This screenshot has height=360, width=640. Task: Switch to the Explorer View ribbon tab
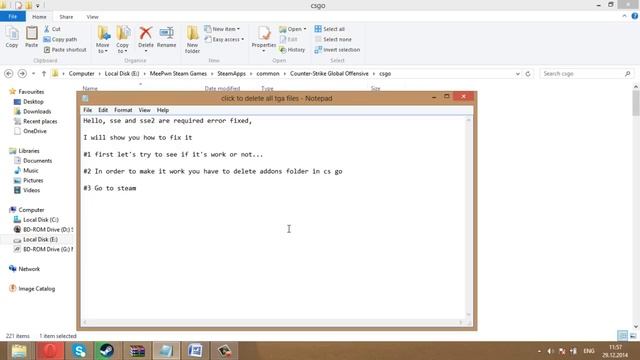tap(92, 17)
